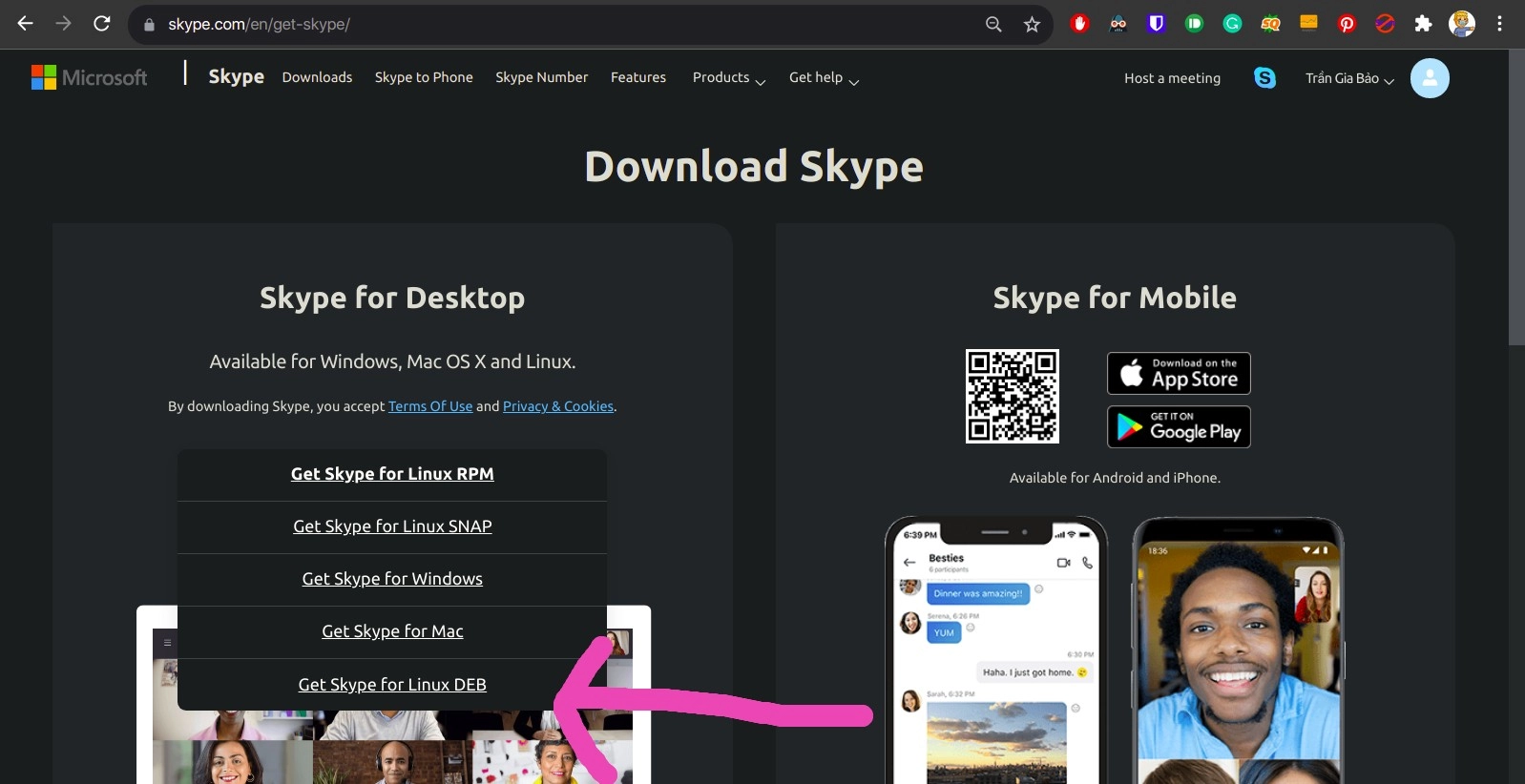Go back using the browser back arrow
Image resolution: width=1525 pixels, height=784 pixels.
[25, 24]
